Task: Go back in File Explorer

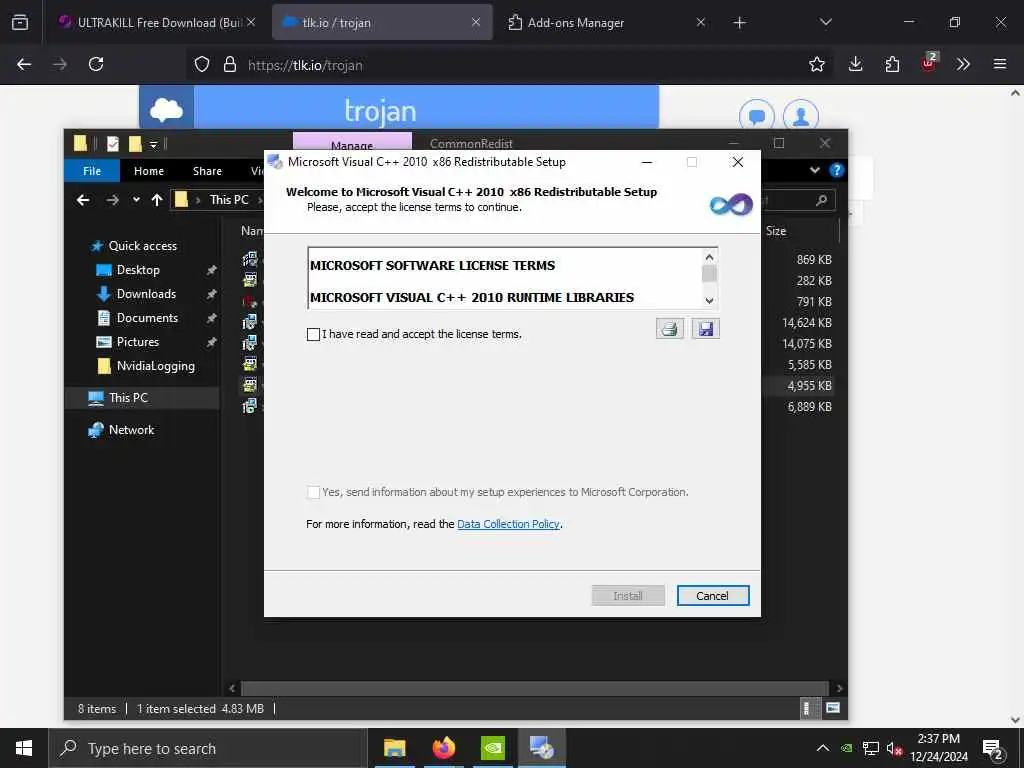Action: pyautogui.click(x=83, y=200)
